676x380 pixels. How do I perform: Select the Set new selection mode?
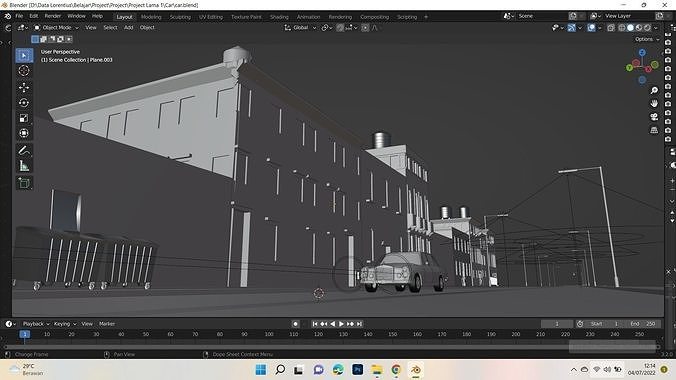click(x=35, y=39)
